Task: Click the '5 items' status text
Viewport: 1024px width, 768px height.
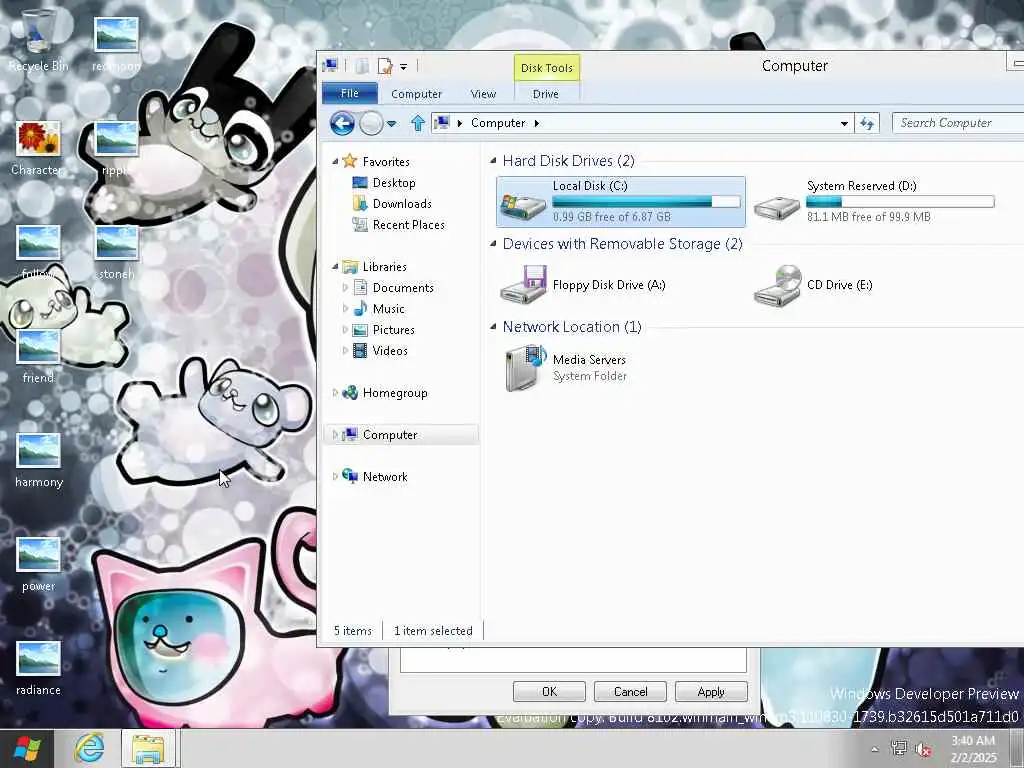Action: 353,631
